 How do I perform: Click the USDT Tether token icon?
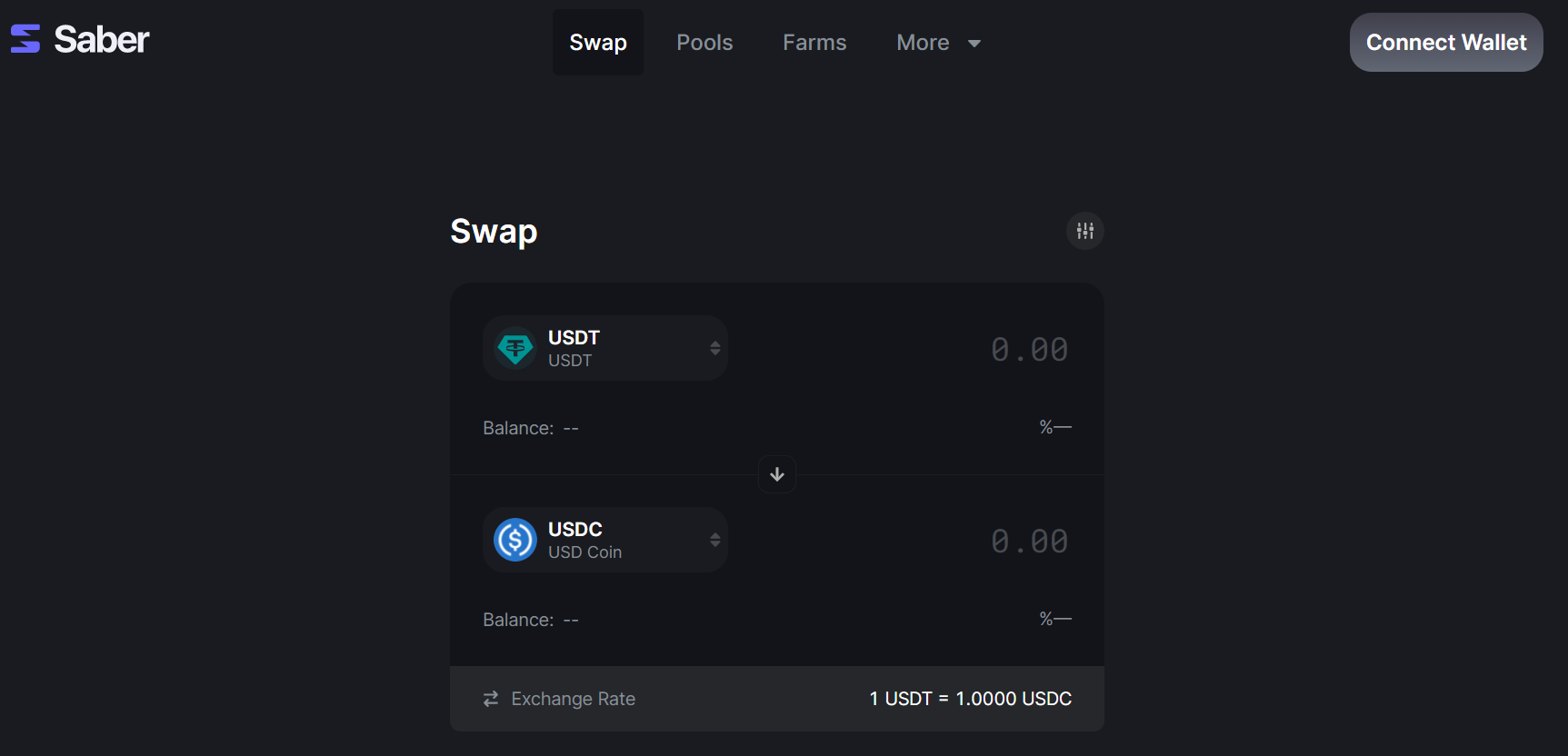pyautogui.click(x=515, y=348)
